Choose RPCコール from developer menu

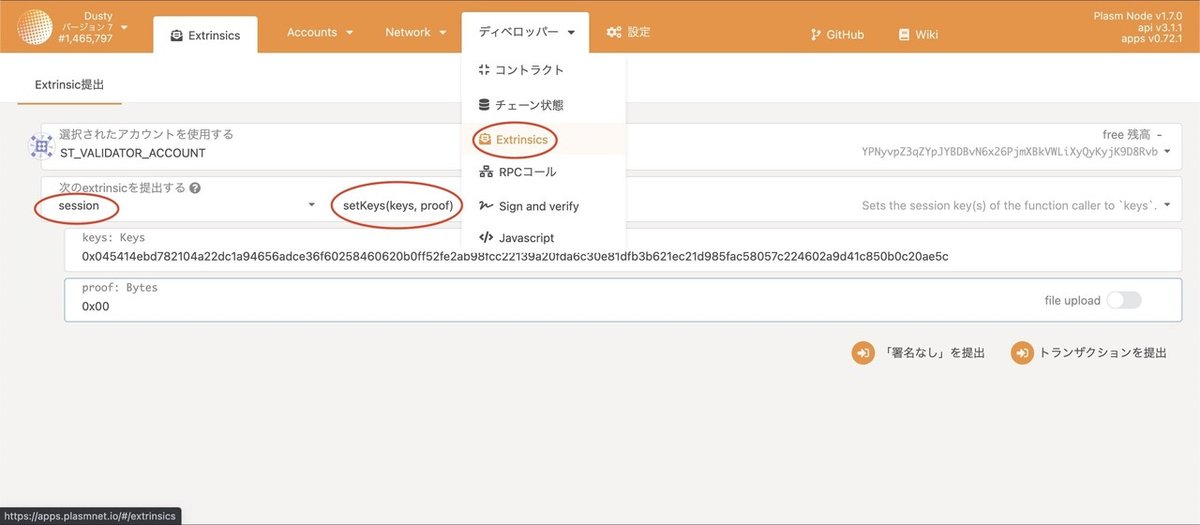[x=544, y=172]
